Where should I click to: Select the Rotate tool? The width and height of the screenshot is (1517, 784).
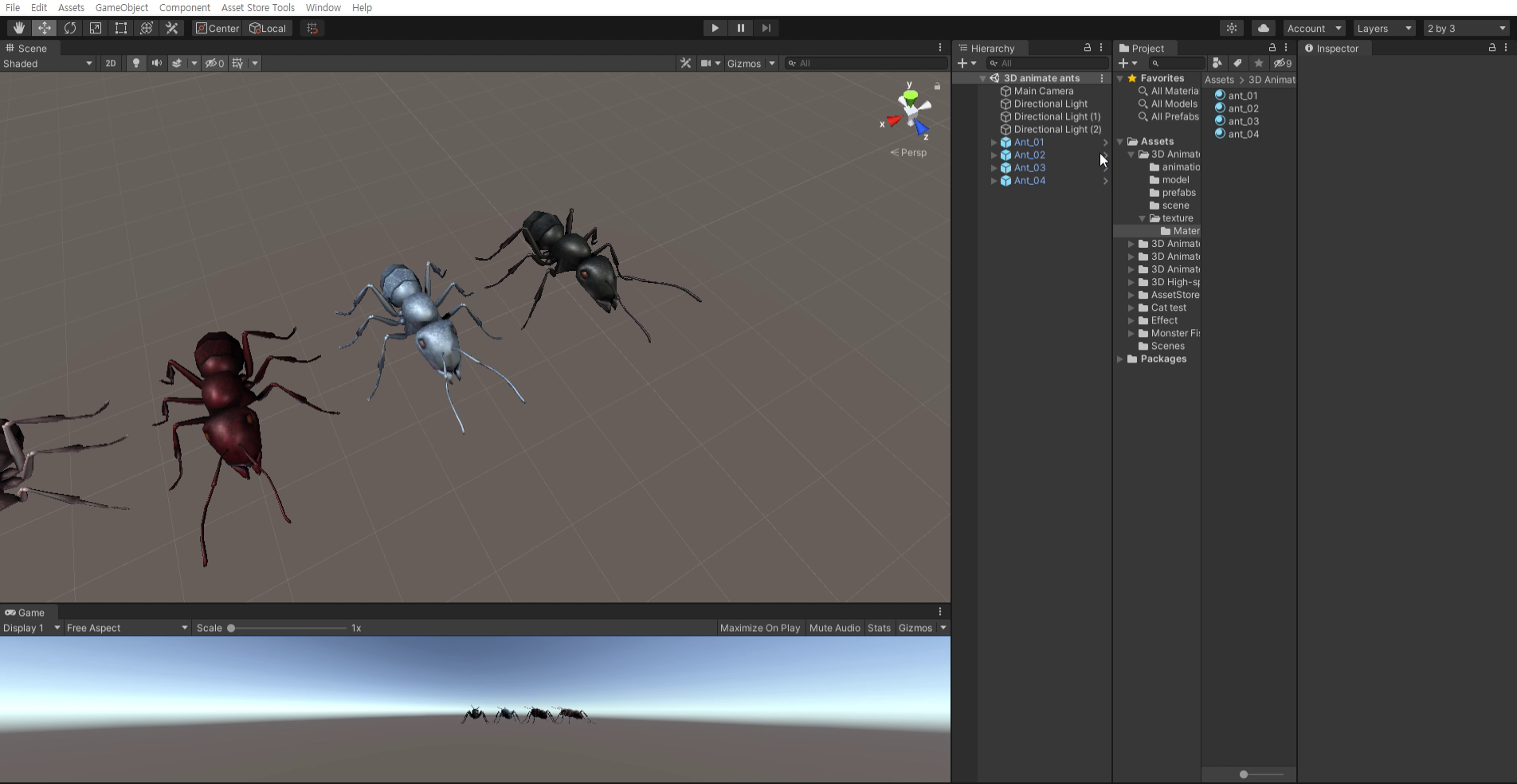[x=70, y=28]
